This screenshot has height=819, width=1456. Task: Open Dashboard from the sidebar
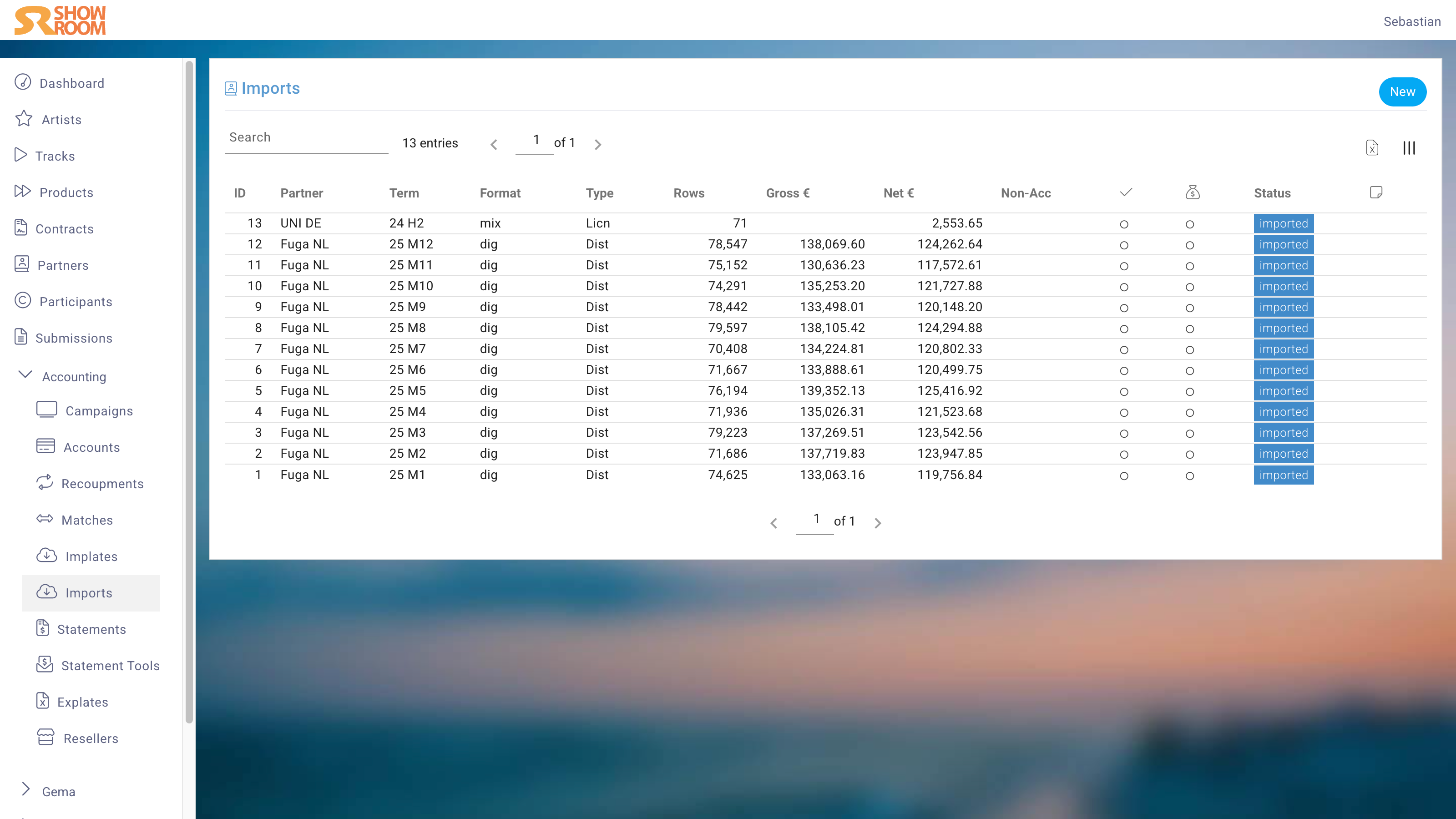pos(71,83)
